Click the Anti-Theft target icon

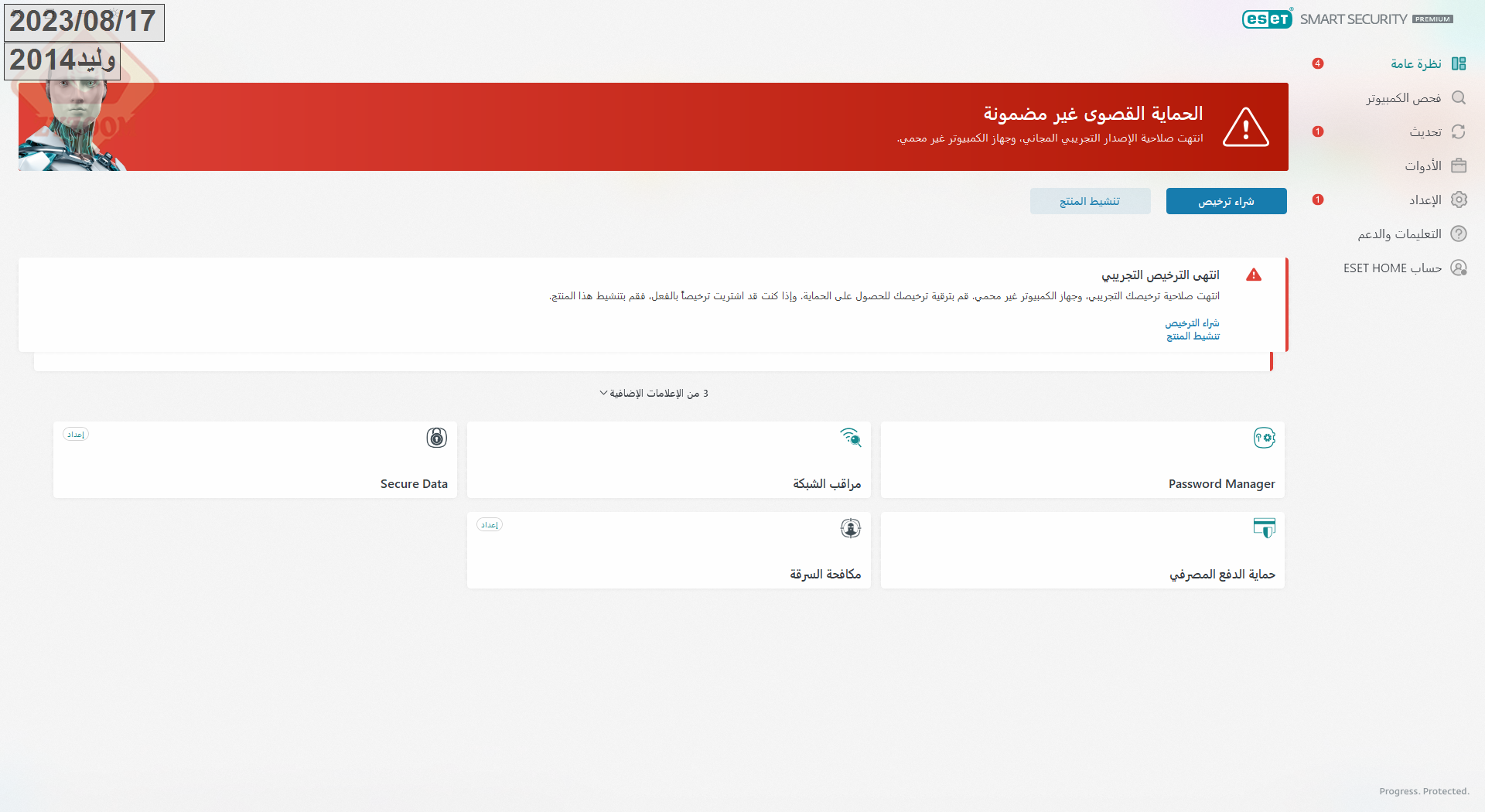click(851, 528)
